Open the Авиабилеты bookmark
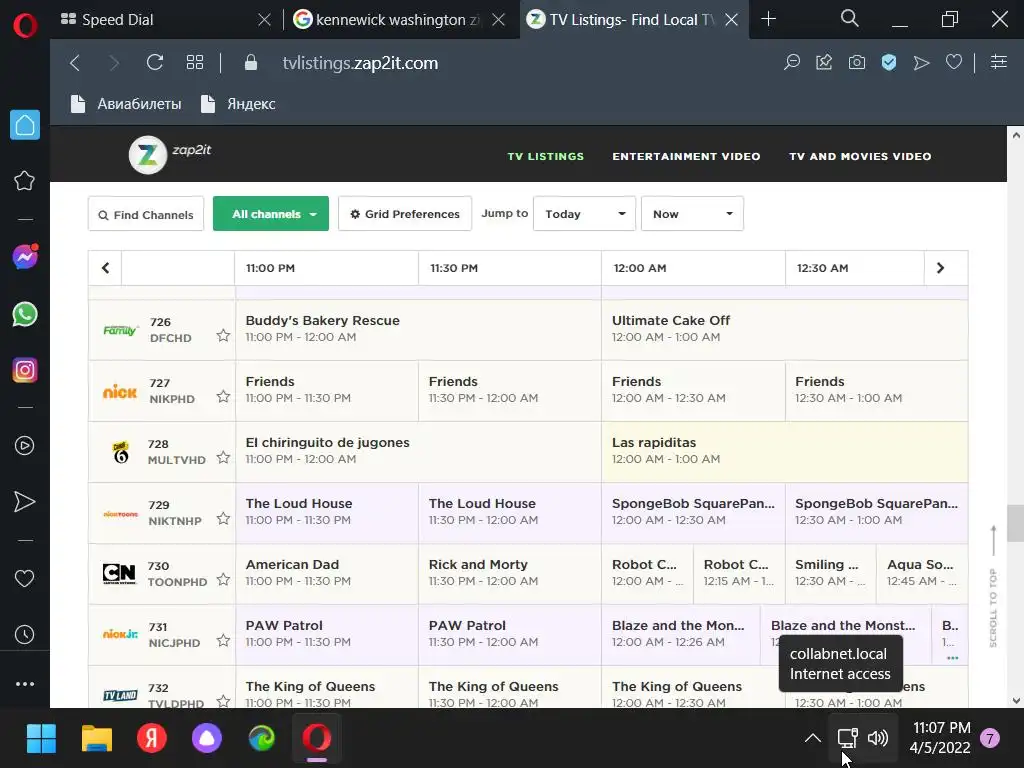1024x768 pixels. click(126, 104)
